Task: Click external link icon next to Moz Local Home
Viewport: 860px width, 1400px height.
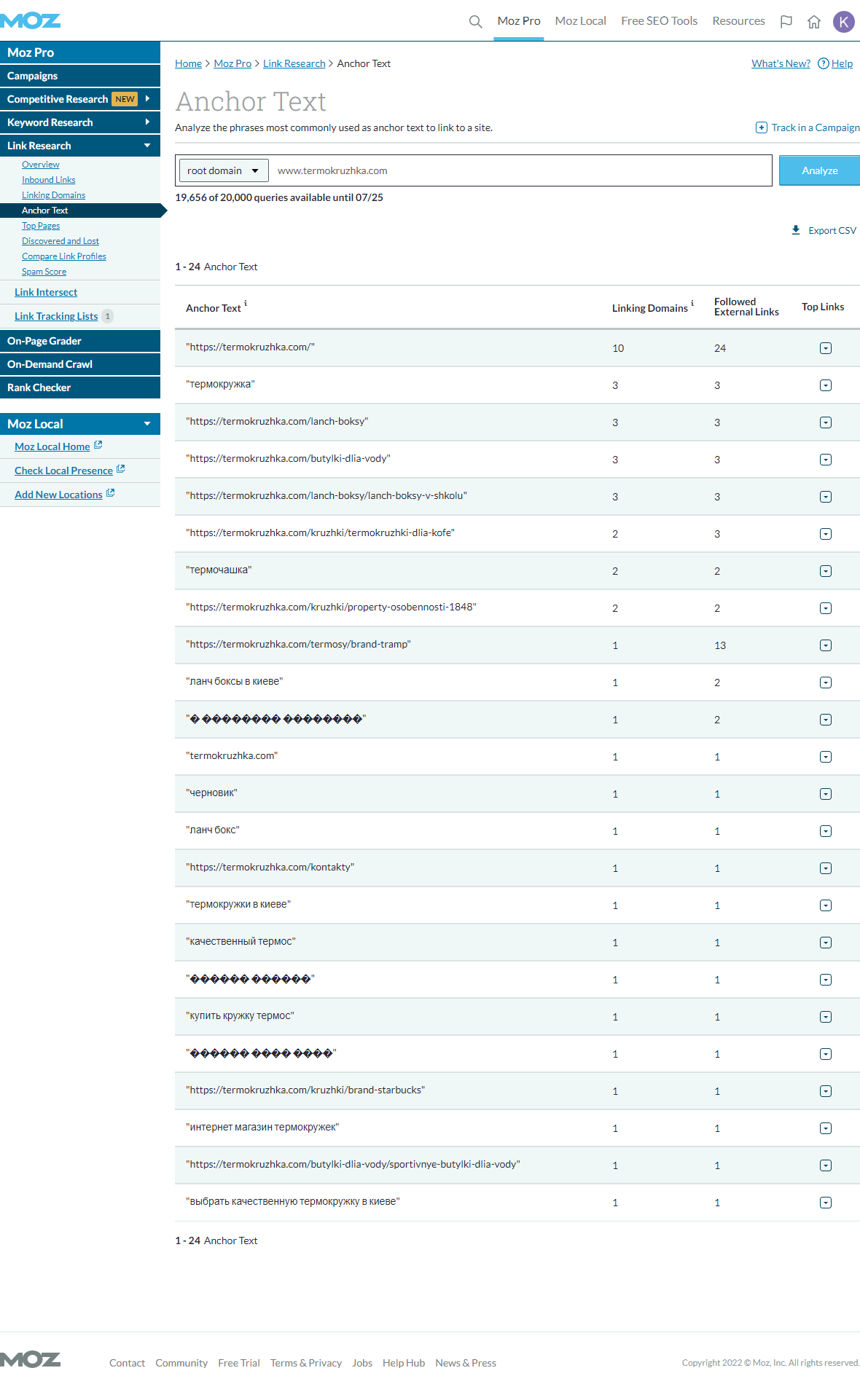Action: click(x=98, y=445)
